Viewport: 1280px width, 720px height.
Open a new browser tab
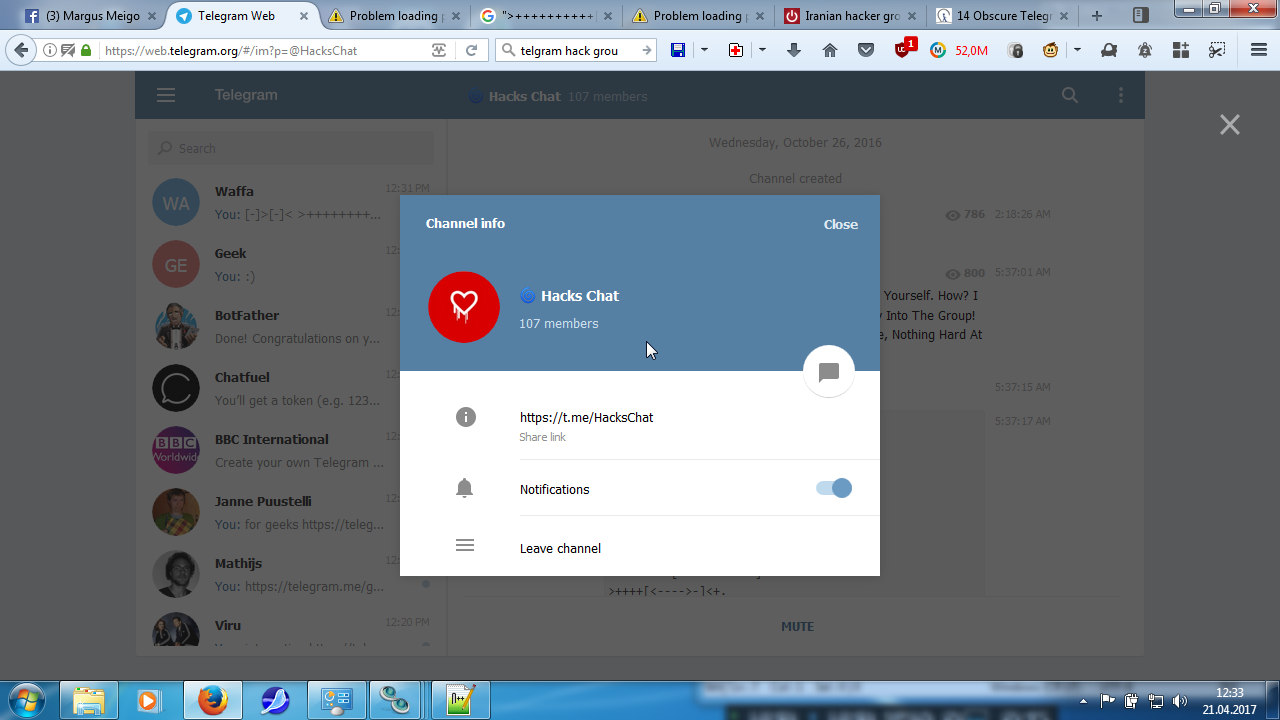click(x=1097, y=16)
